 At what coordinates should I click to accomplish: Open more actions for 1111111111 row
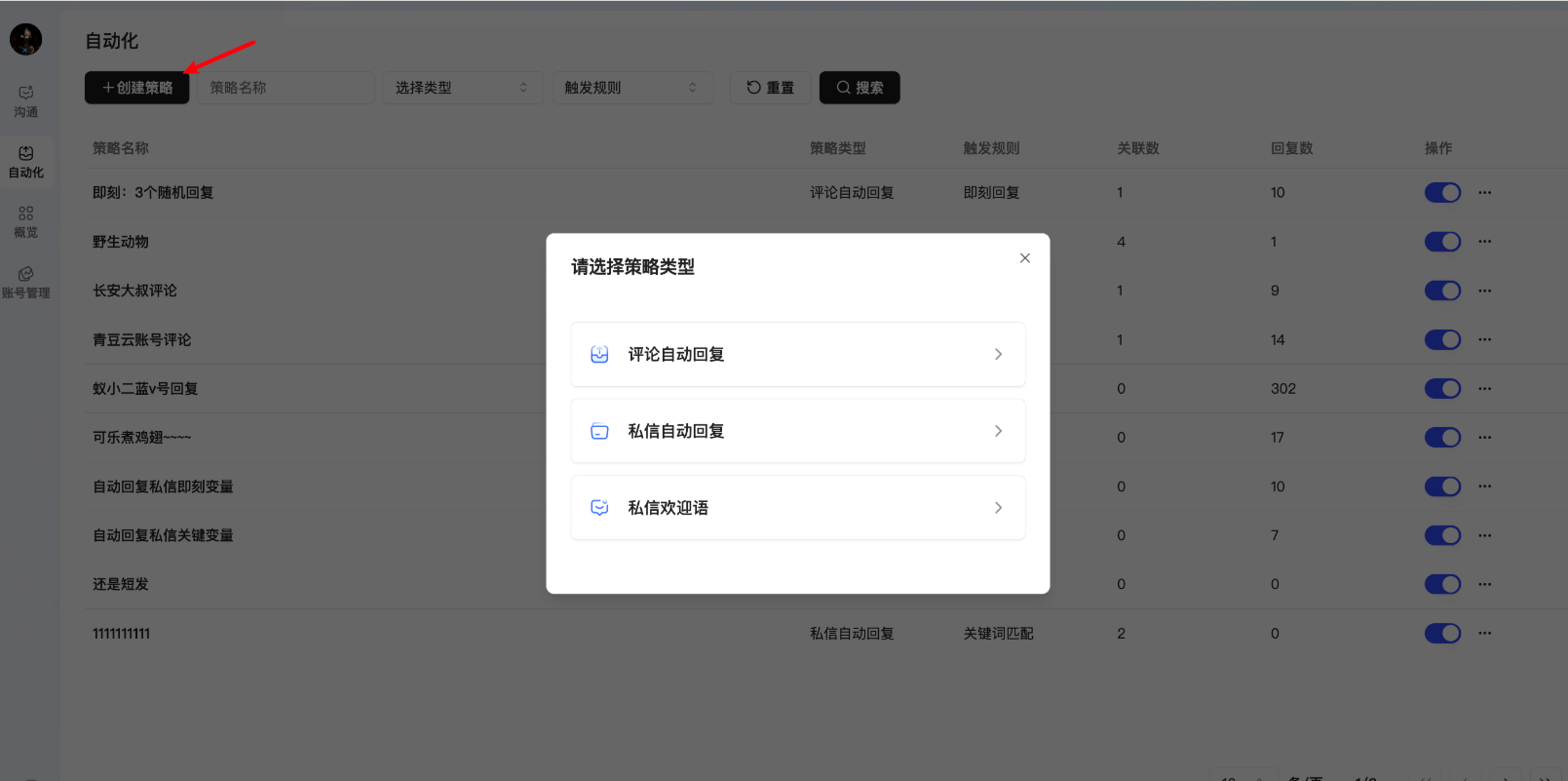(1484, 634)
